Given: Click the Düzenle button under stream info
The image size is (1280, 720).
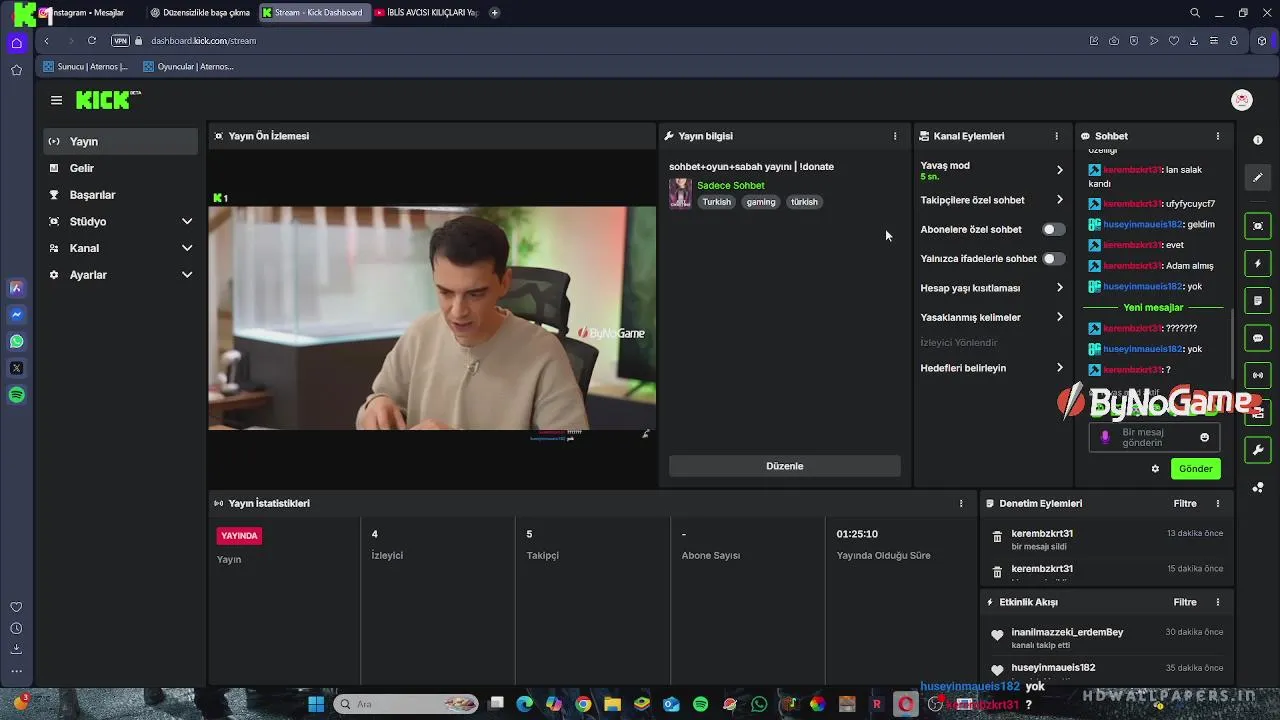Looking at the screenshot, I should 784,466.
